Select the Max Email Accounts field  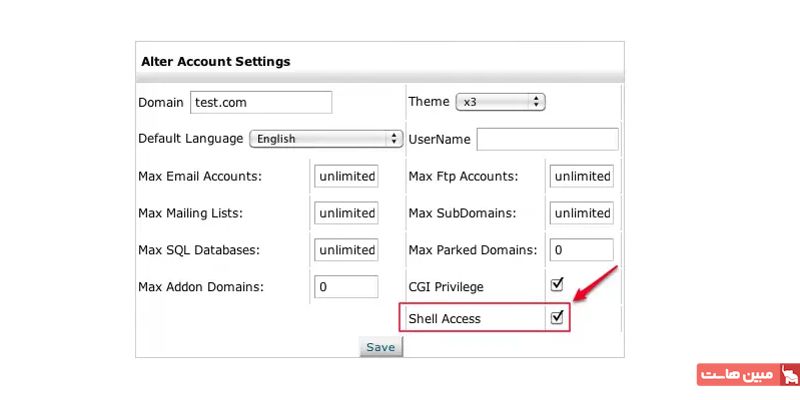[x=345, y=176]
